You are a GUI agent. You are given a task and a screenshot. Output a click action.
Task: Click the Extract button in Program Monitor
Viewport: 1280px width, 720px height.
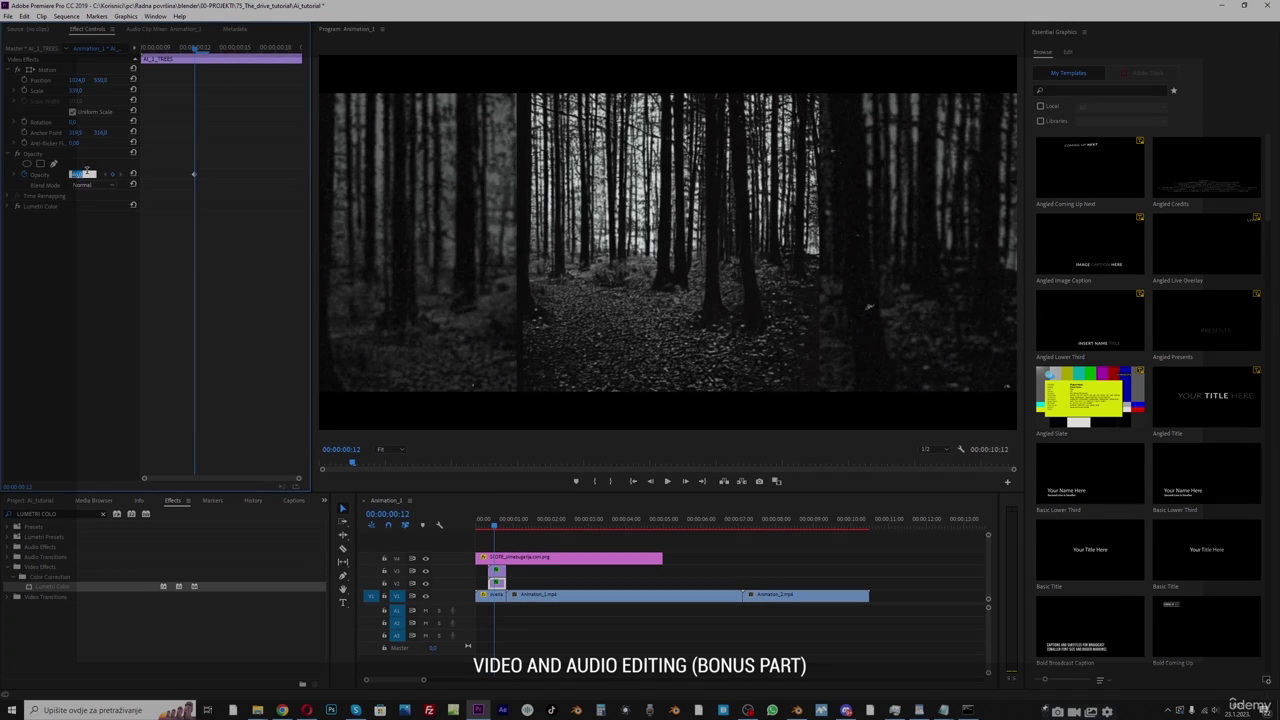point(741,481)
